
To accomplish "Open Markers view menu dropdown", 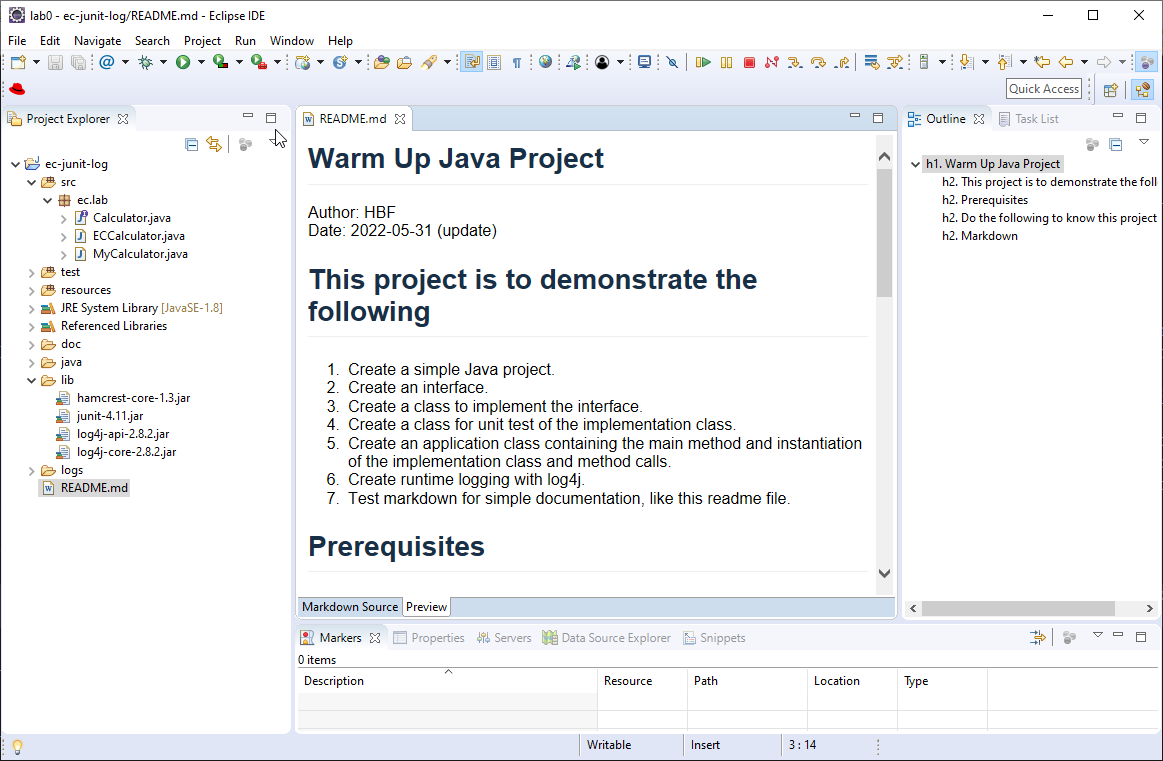I will tap(1098, 636).
